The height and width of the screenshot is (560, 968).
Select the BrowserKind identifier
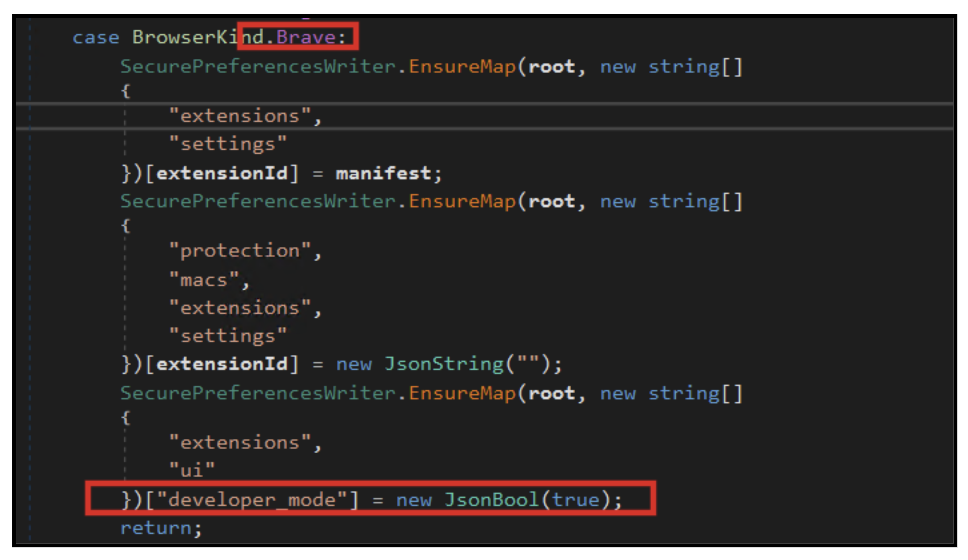click(x=198, y=37)
